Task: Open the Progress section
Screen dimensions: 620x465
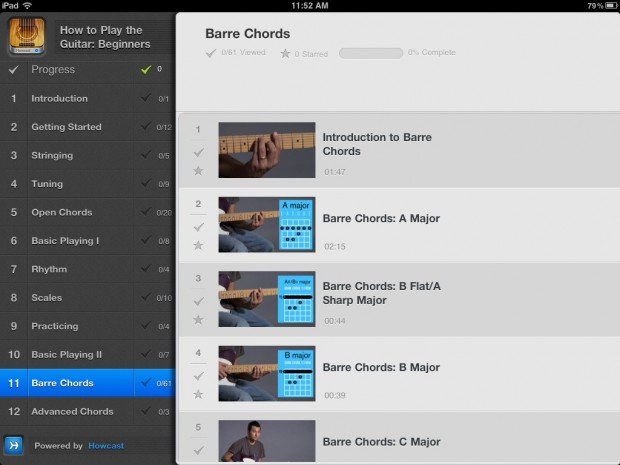Action: (x=88, y=70)
